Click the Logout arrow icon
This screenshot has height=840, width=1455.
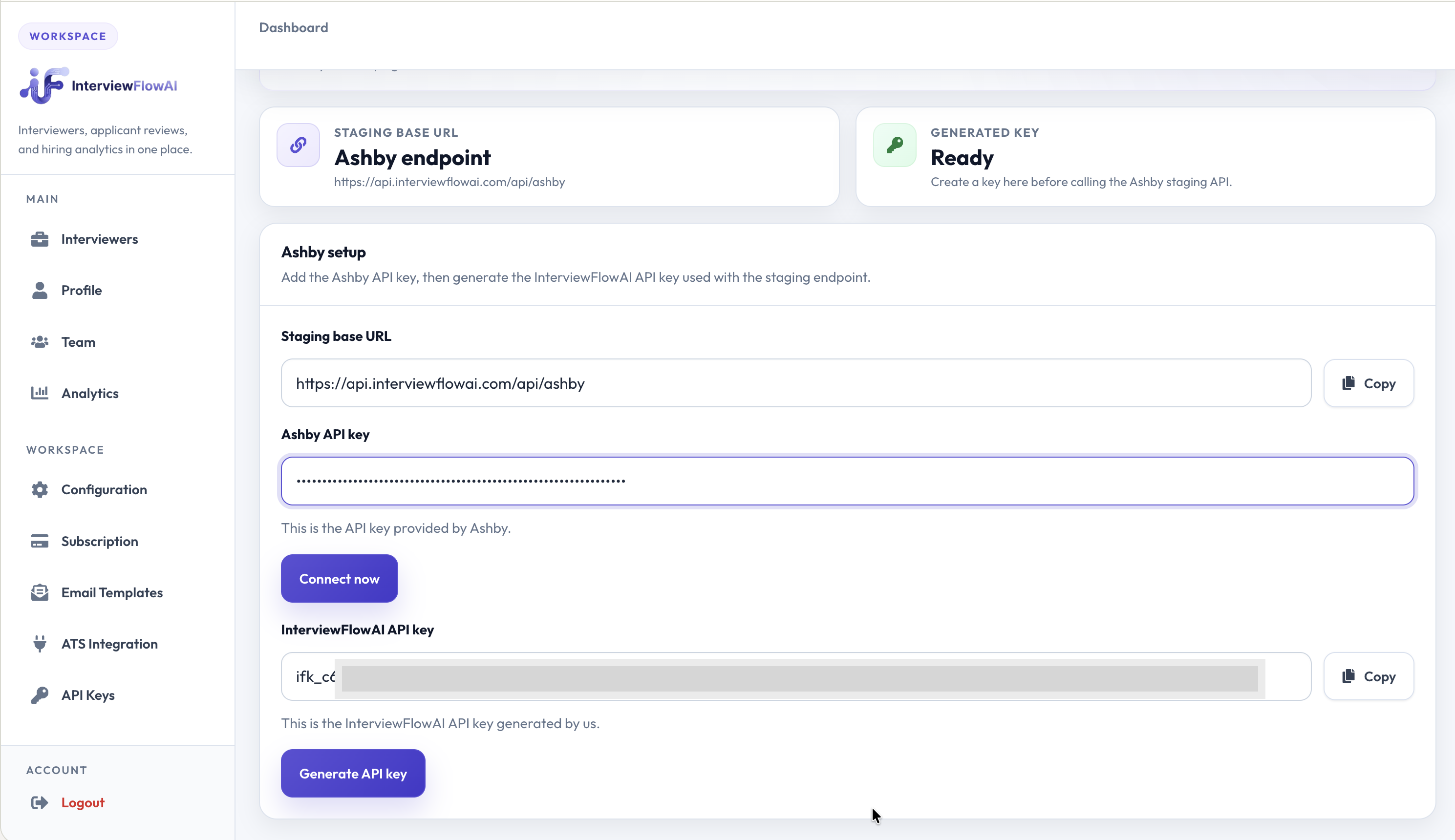[39, 802]
